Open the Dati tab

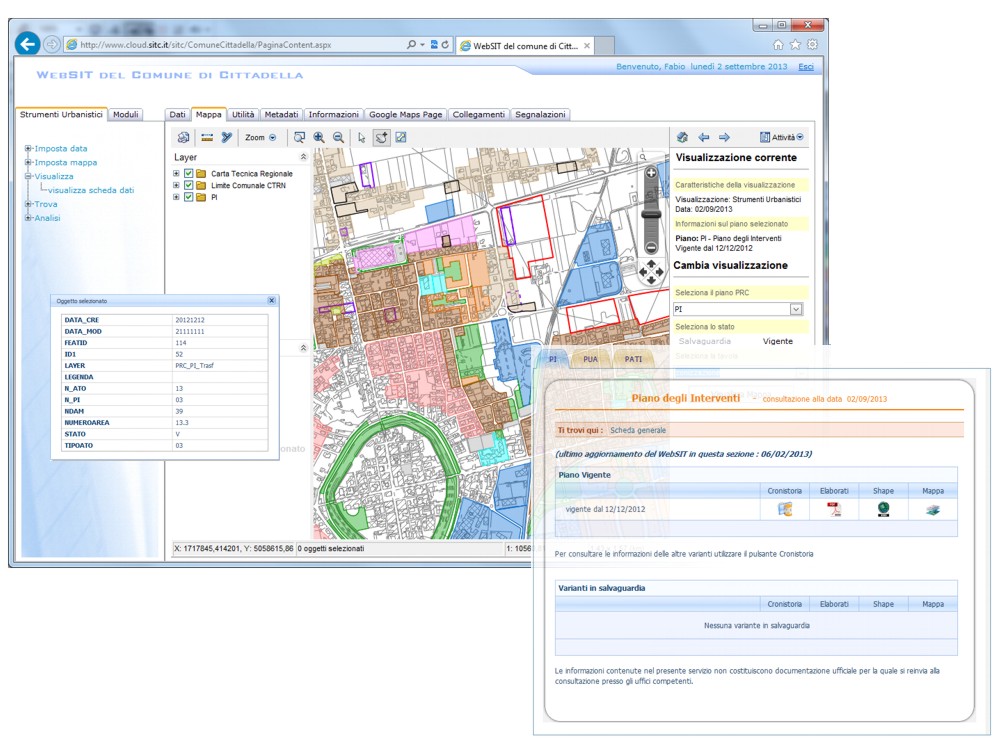pyautogui.click(x=177, y=115)
